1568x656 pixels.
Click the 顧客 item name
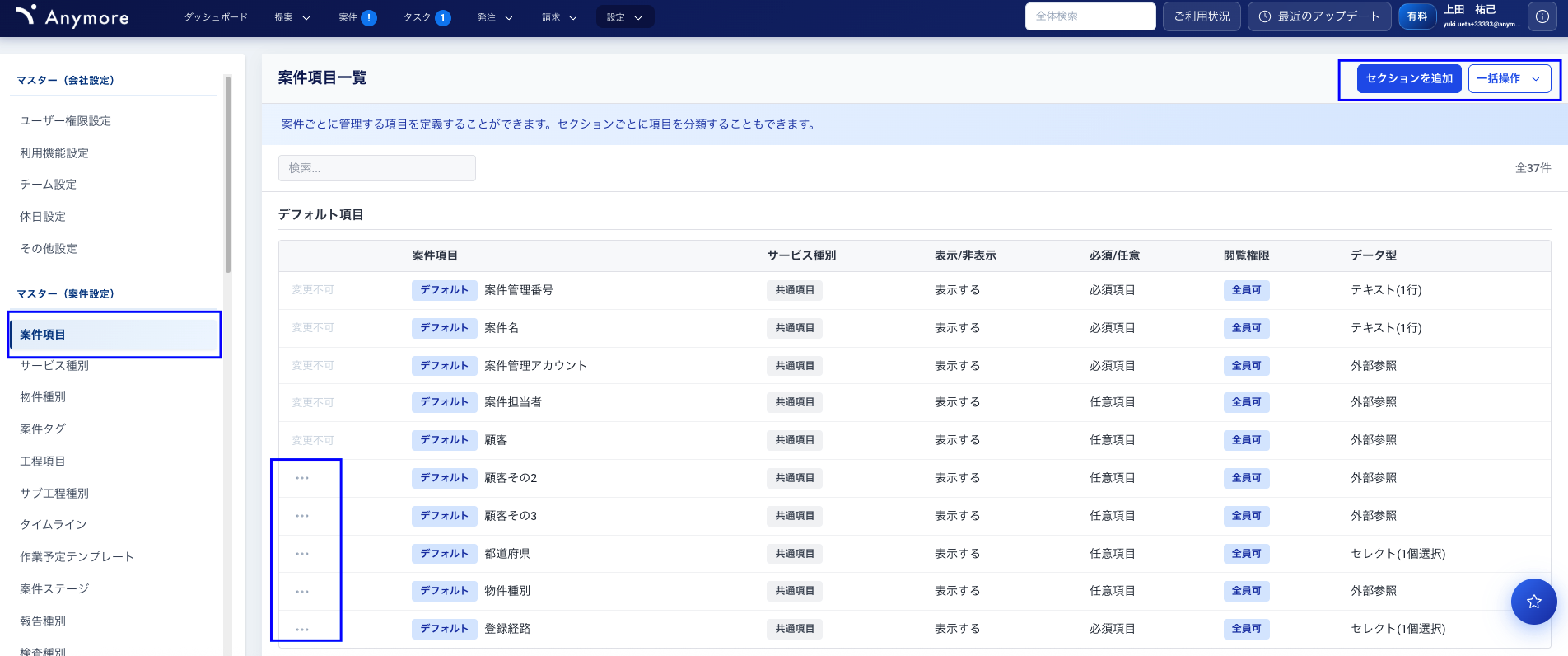(x=496, y=440)
